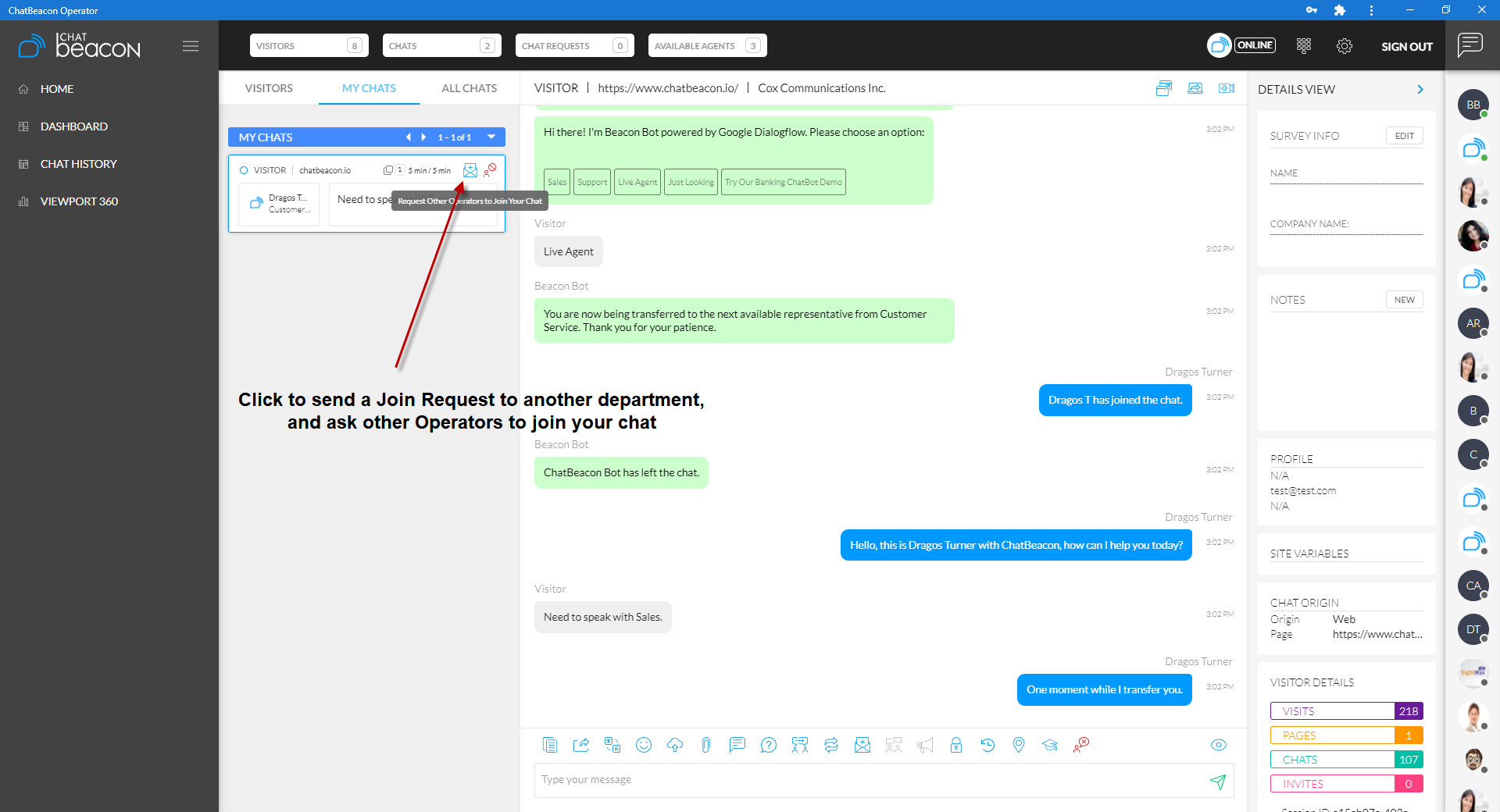Click the stacked windows icon in visitor header
This screenshot has width=1500, height=812.
[x=1164, y=88]
